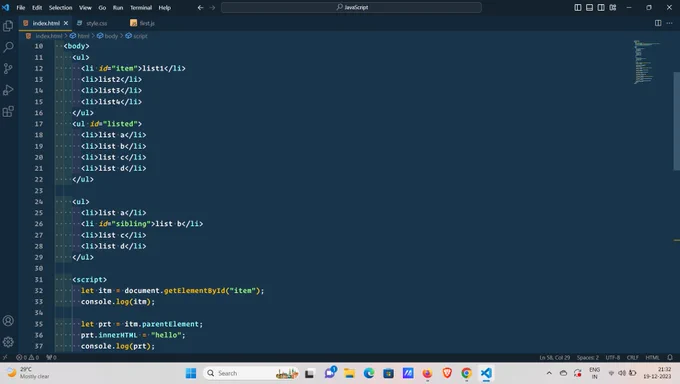Viewport: 680px width, 384px height.
Task: Split the editor to the right
Action: [x=658, y=23]
